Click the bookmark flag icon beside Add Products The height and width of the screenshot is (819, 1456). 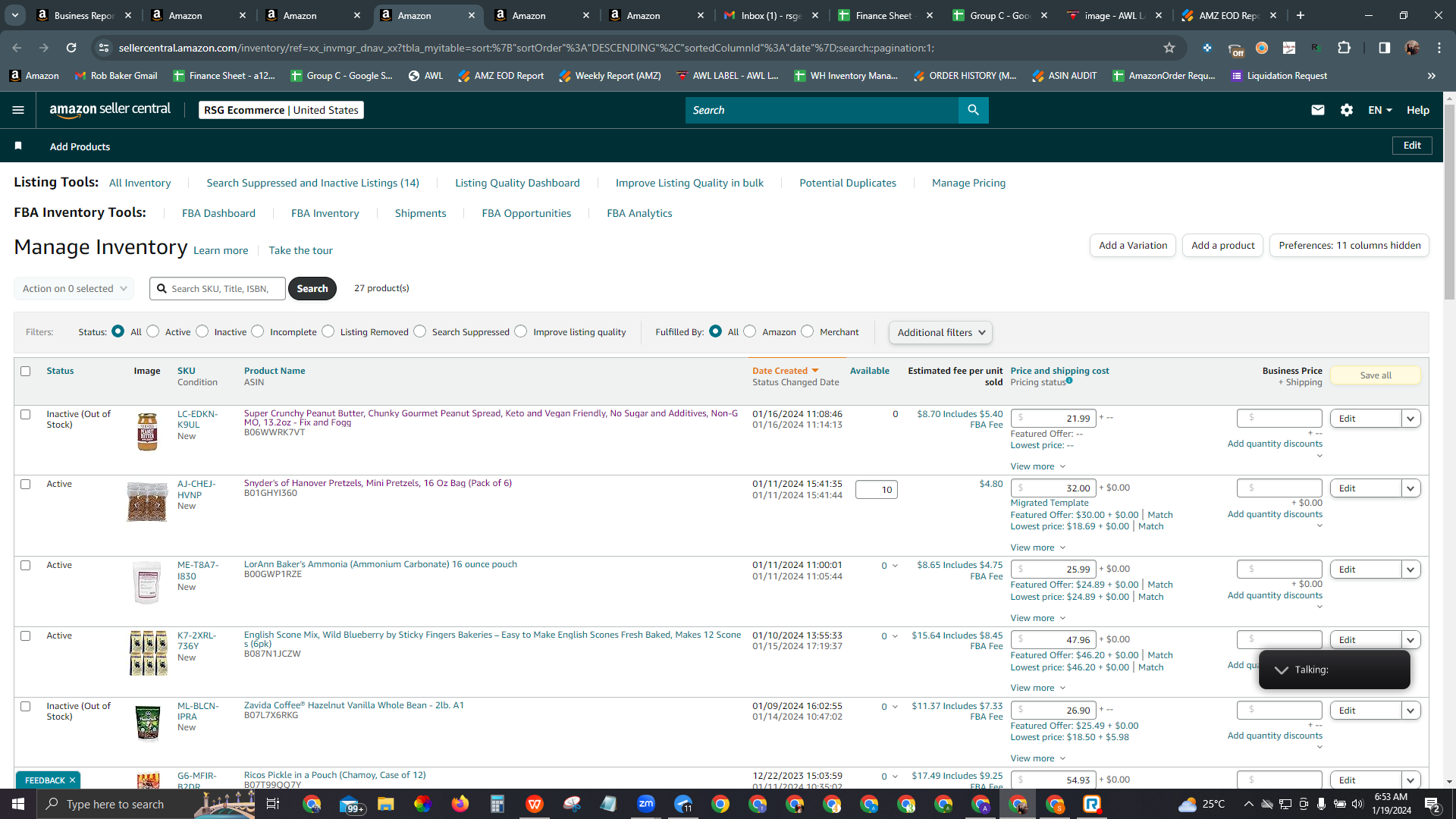pyautogui.click(x=18, y=146)
